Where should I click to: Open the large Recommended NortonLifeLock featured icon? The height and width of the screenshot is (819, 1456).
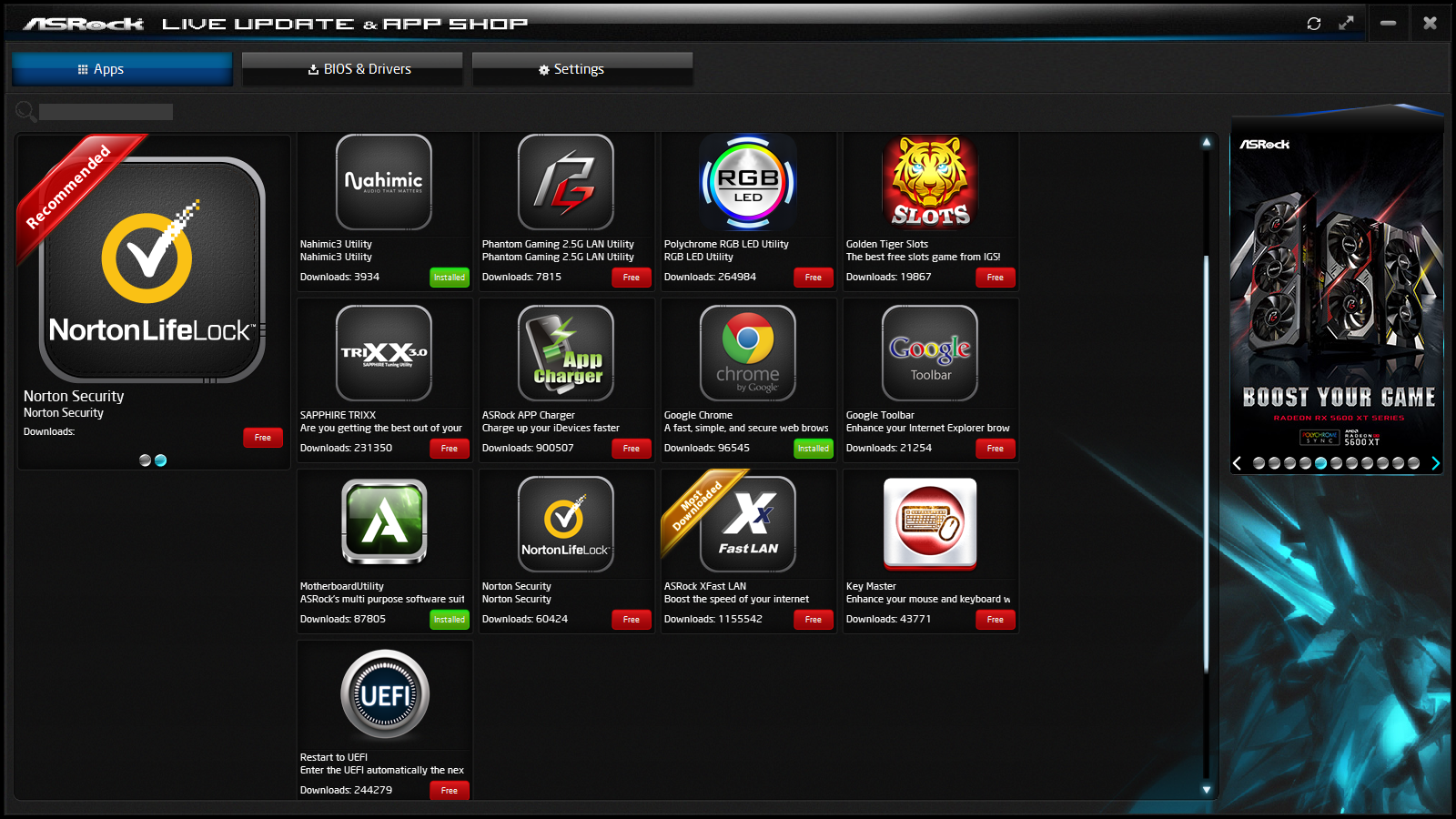click(x=152, y=269)
